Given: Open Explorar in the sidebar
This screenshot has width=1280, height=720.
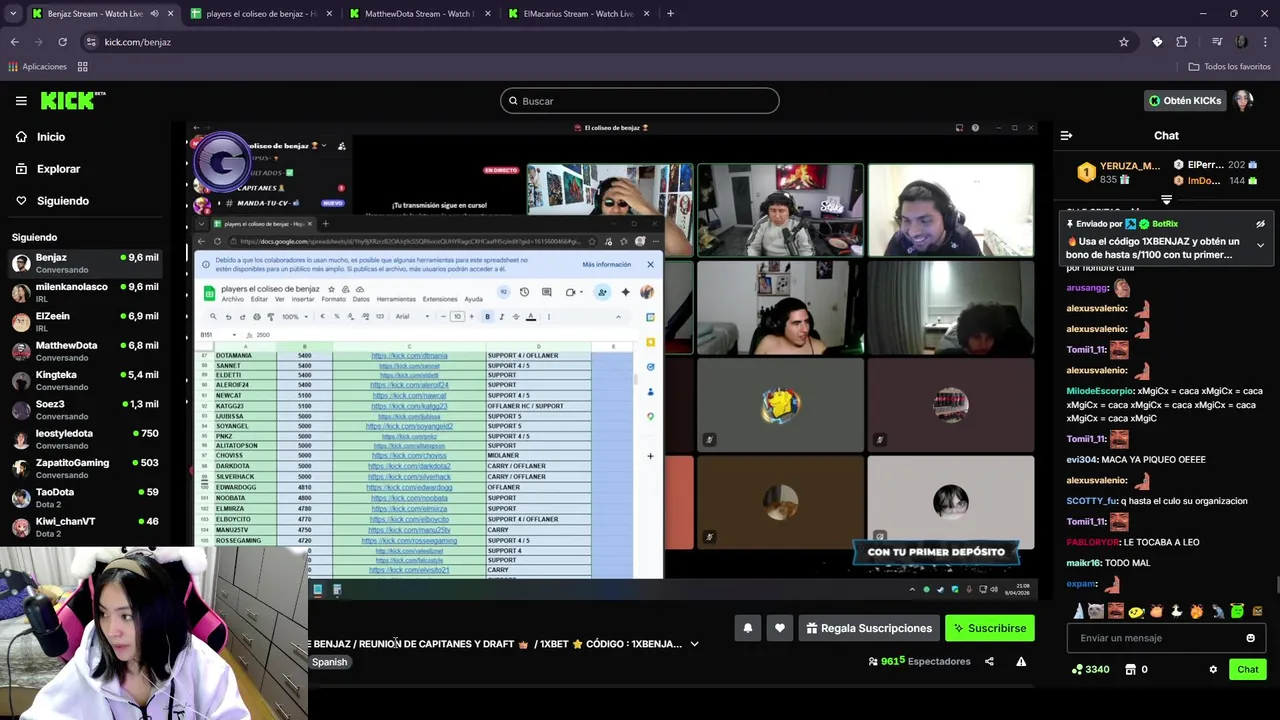Looking at the screenshot, I should pyautogui.click(x=58, y=169).
